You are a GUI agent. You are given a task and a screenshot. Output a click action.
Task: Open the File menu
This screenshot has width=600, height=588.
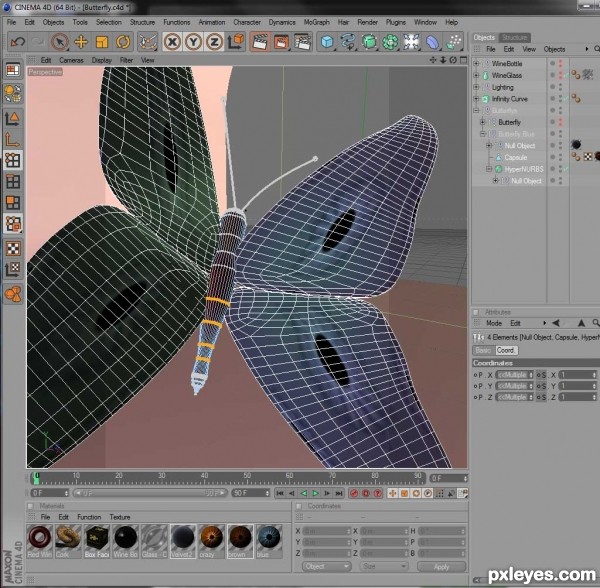11,22
